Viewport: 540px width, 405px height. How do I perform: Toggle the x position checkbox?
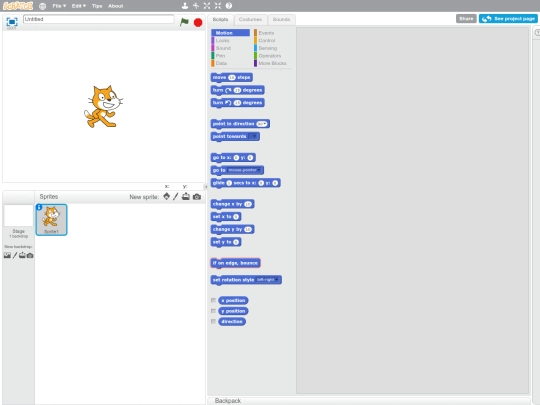point(213,300)
